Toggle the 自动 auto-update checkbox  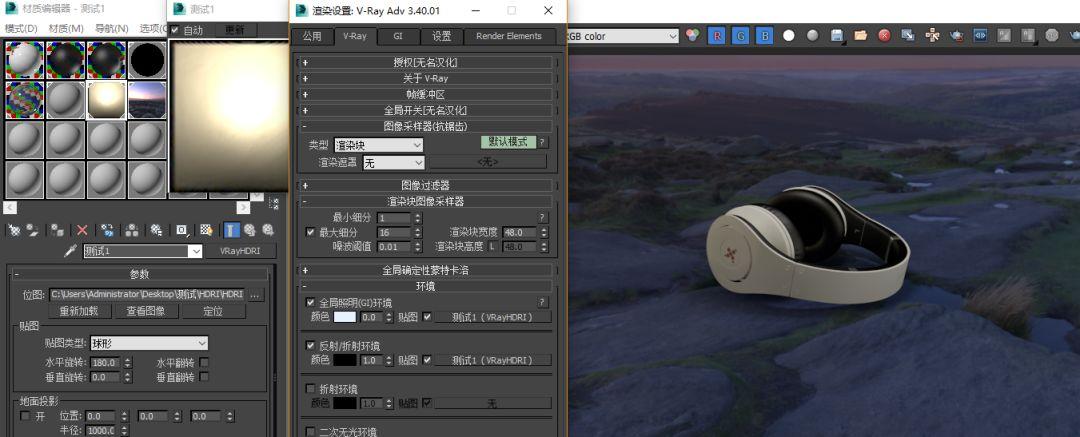(x=175, y=30)
